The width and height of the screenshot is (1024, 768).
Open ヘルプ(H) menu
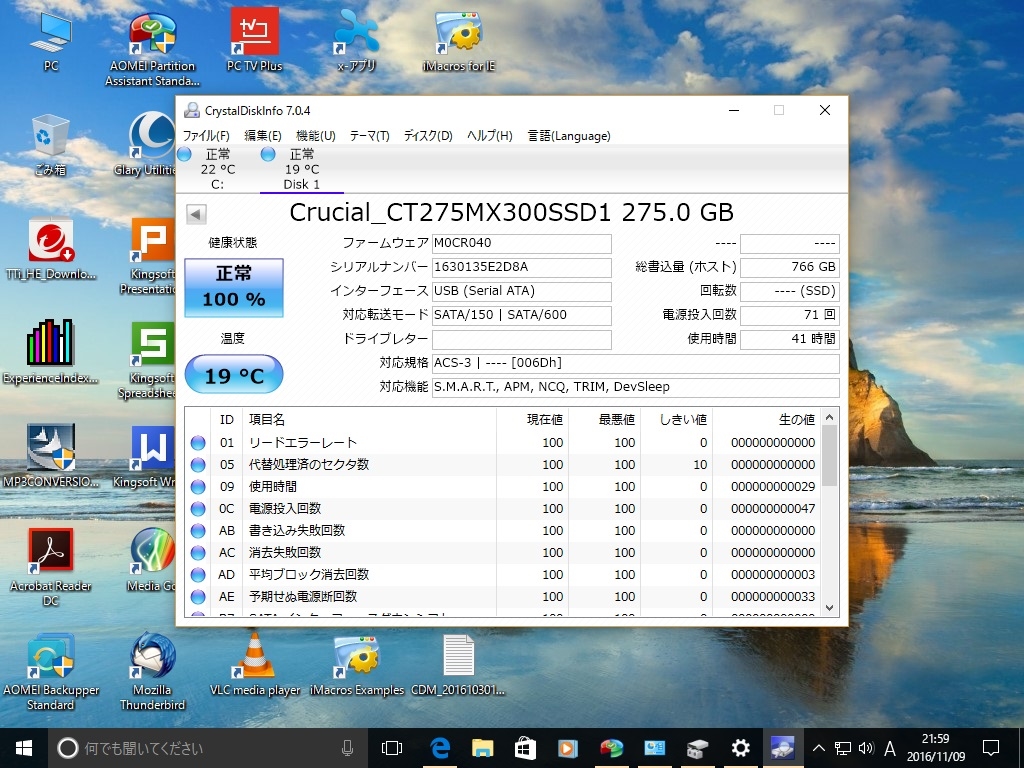point(489,136)
